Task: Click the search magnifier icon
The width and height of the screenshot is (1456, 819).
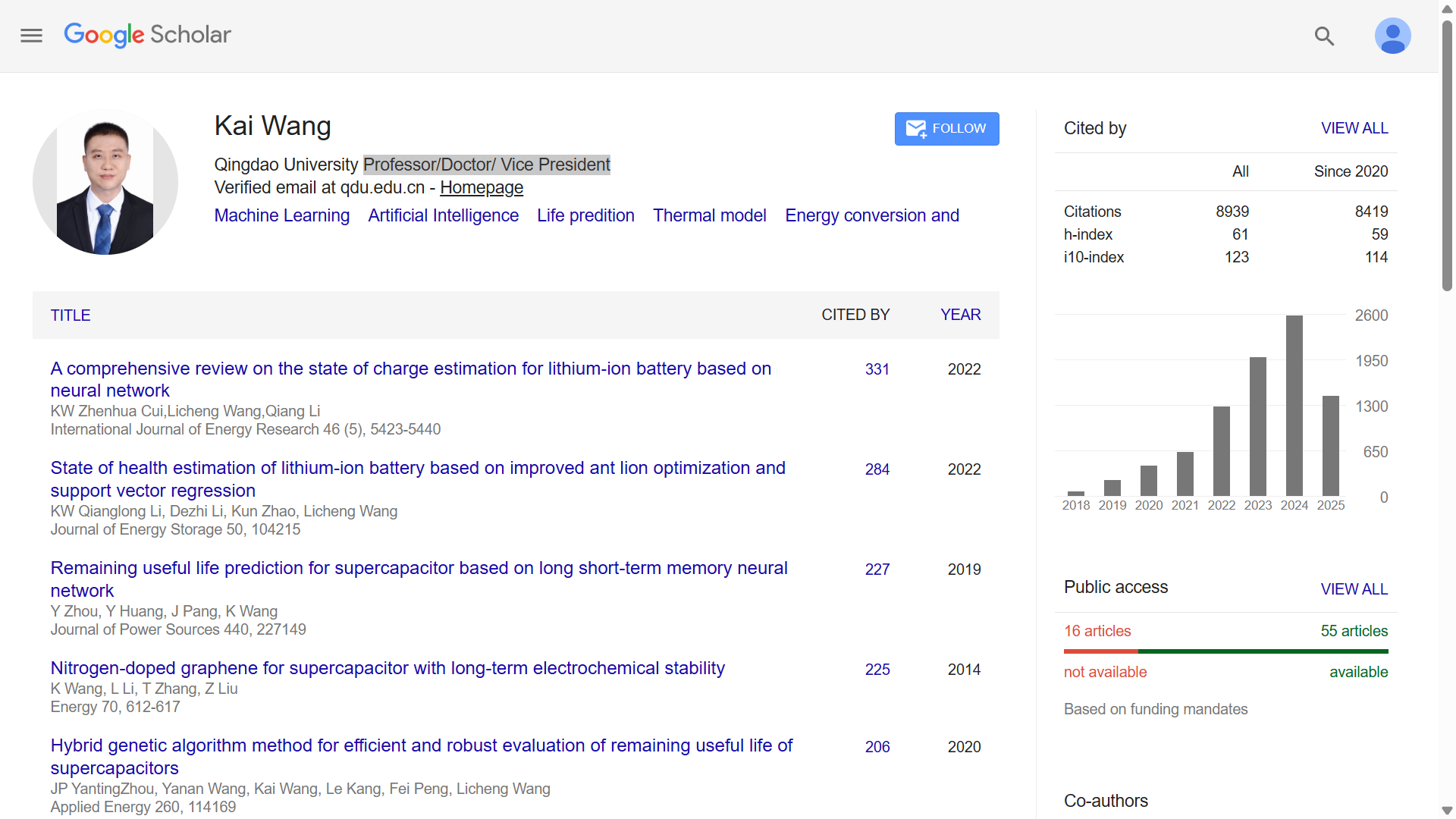Action: tap(1324, 36)
